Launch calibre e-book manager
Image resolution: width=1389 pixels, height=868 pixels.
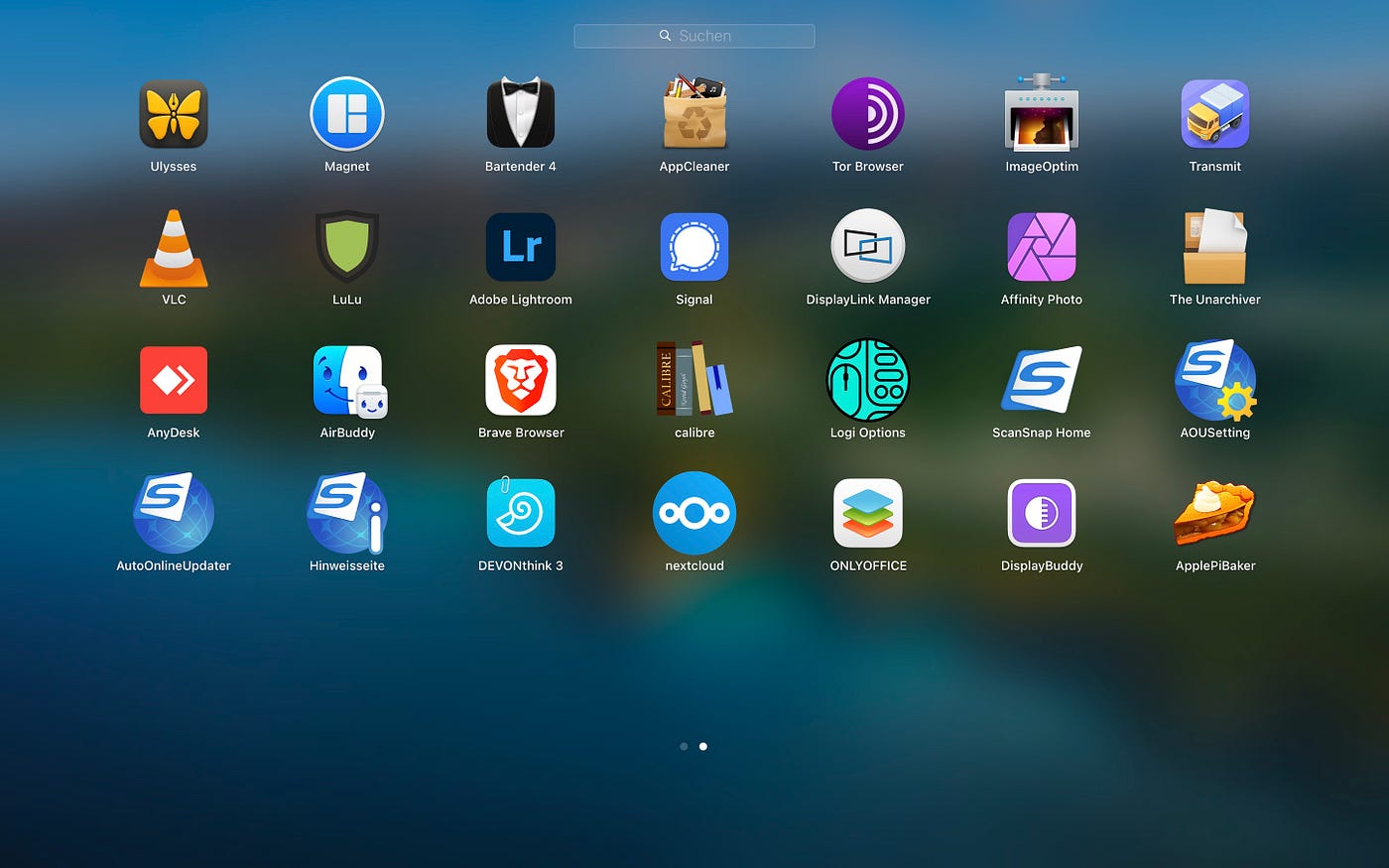pyautogui.click(x=694, y=378)
